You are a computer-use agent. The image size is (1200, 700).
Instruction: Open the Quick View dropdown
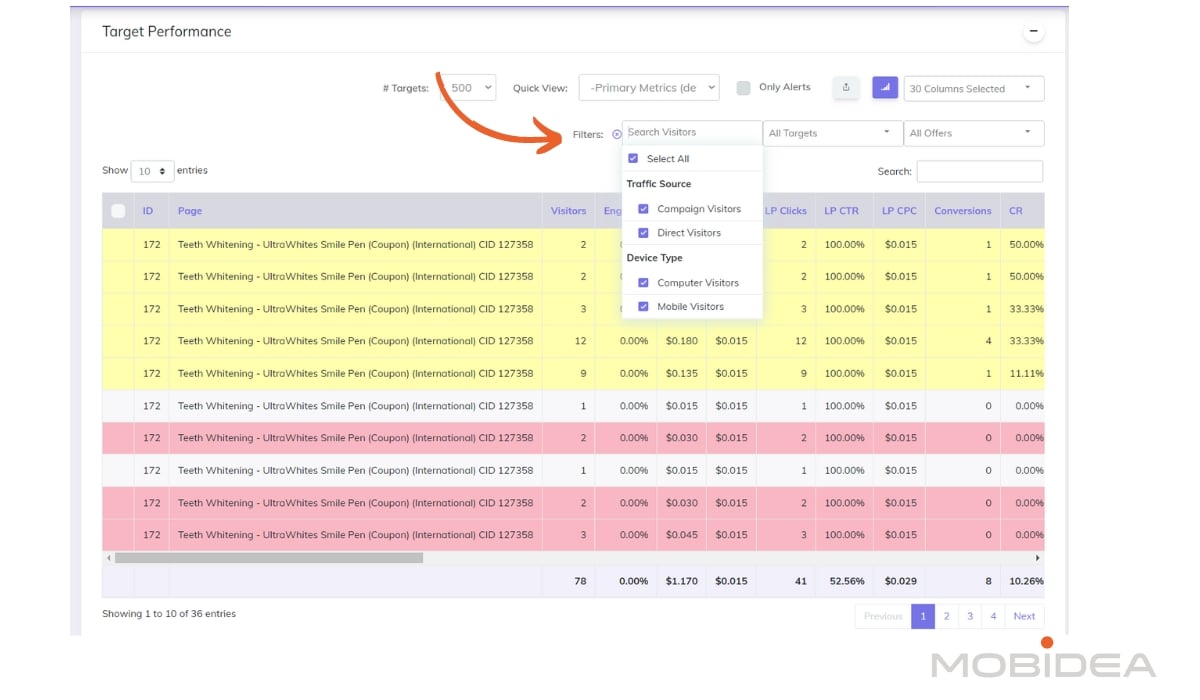point(648,88)
